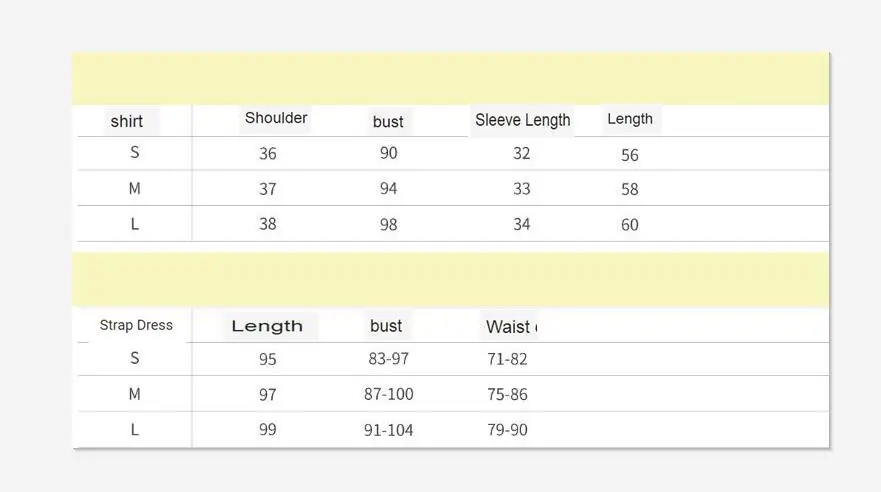Select the Shoulder column header
881x492 pixels.
click(x=276, y=118)
